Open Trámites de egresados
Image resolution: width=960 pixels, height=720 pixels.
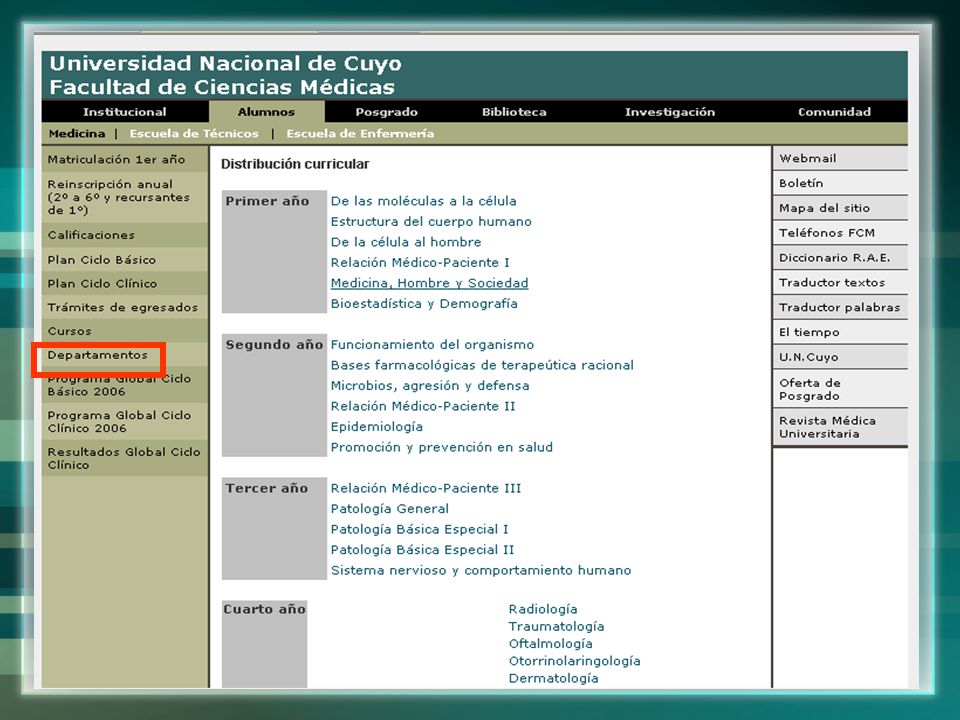(x=125, y=307)
